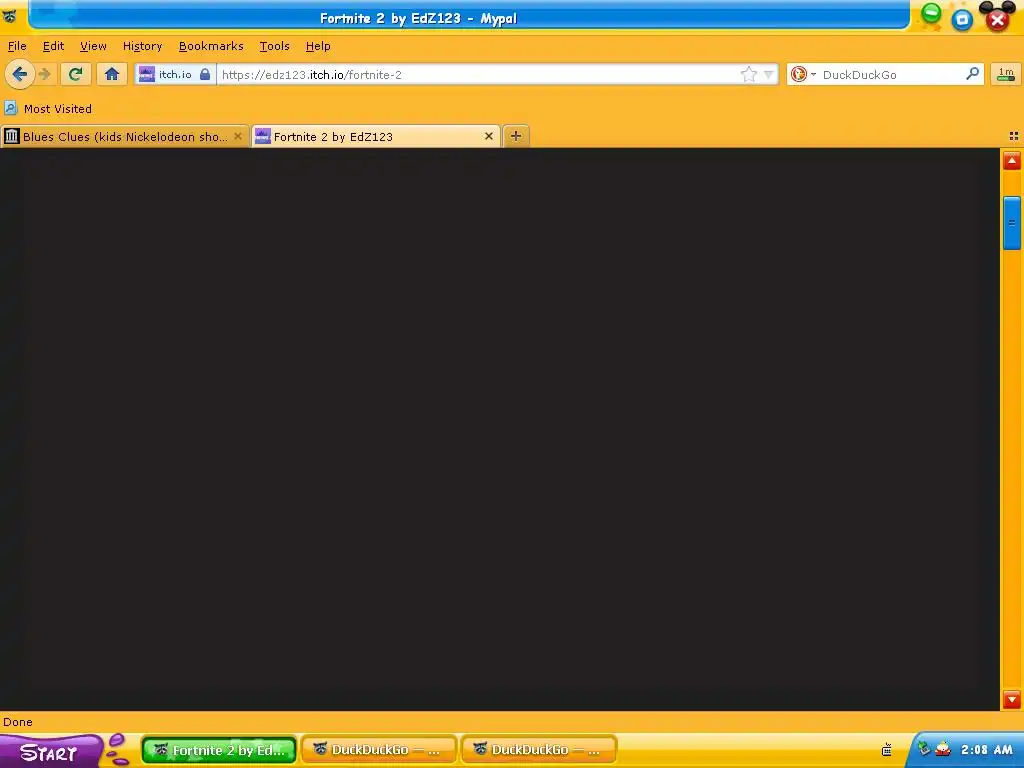This screenshot has height=768, width=1024.
Task: Open the Tools menu
Action: pos(274,46)
